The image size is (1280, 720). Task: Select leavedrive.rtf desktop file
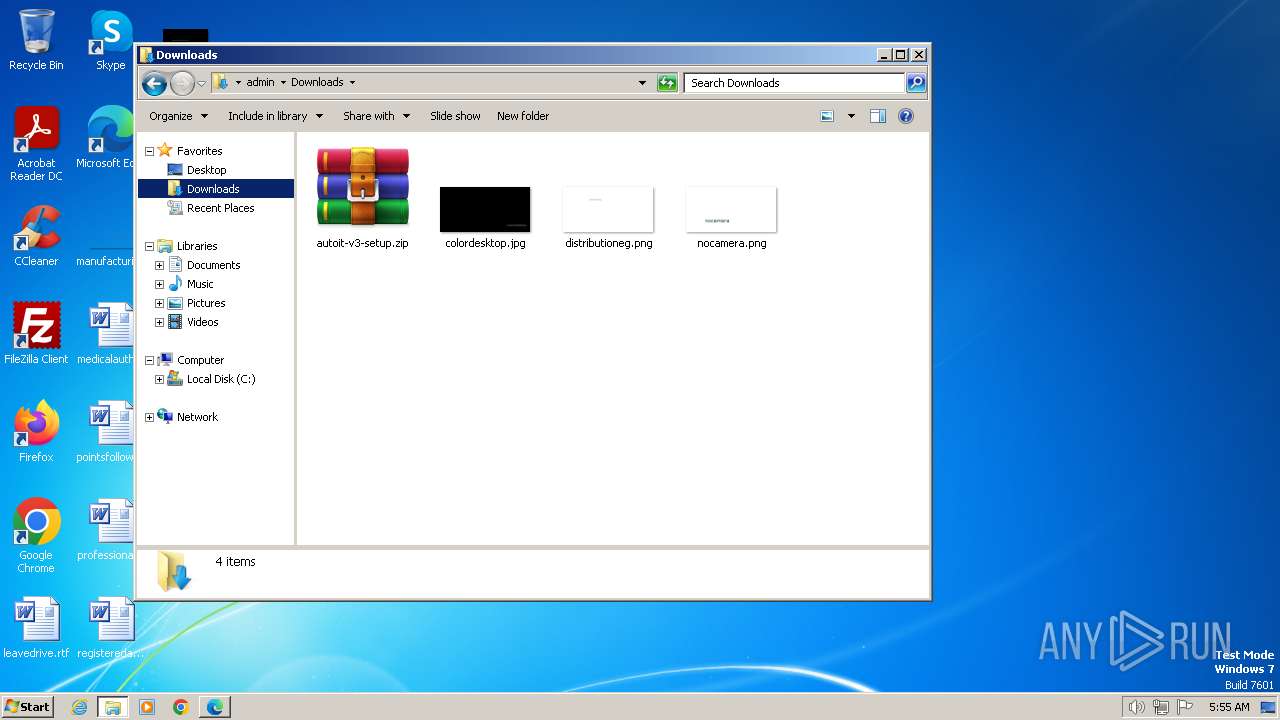click(x=36, y=628)
